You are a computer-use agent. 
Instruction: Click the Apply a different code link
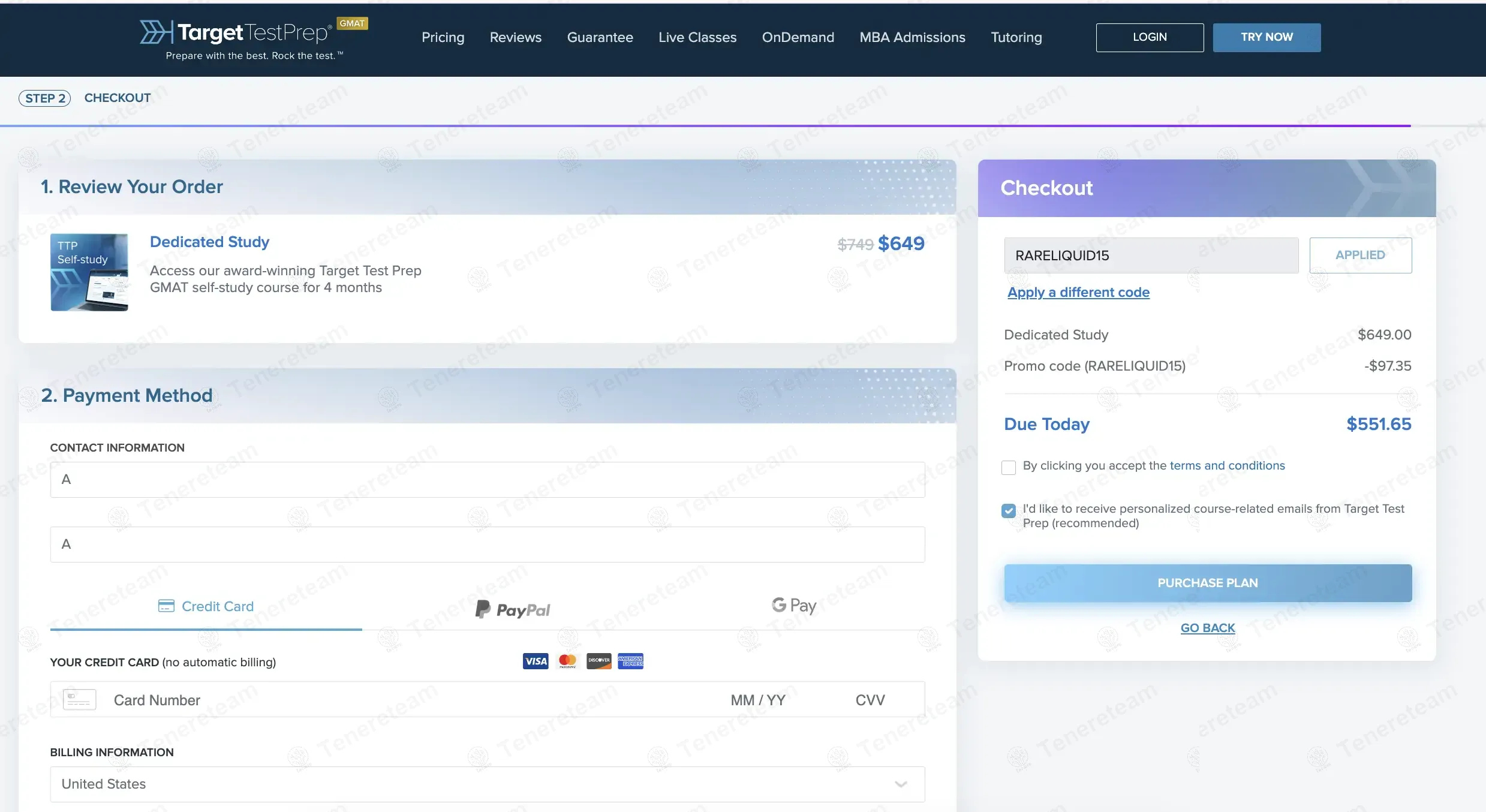pos(1078,293)
